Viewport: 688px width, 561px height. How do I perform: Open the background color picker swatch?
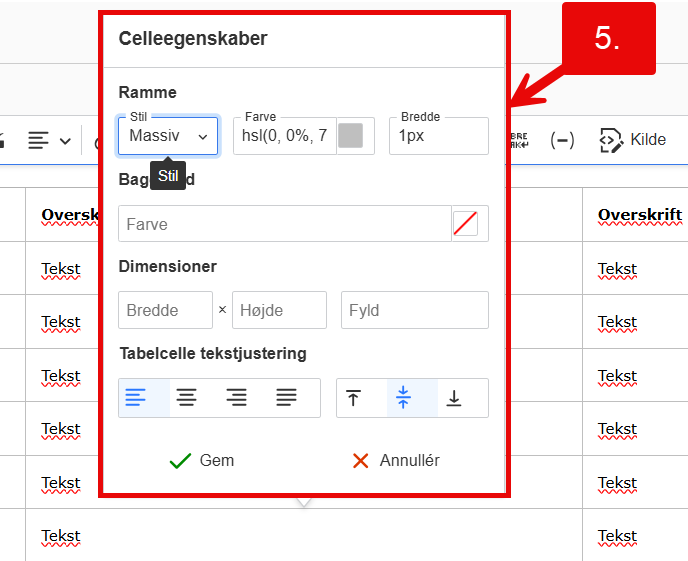coord(465,224)
